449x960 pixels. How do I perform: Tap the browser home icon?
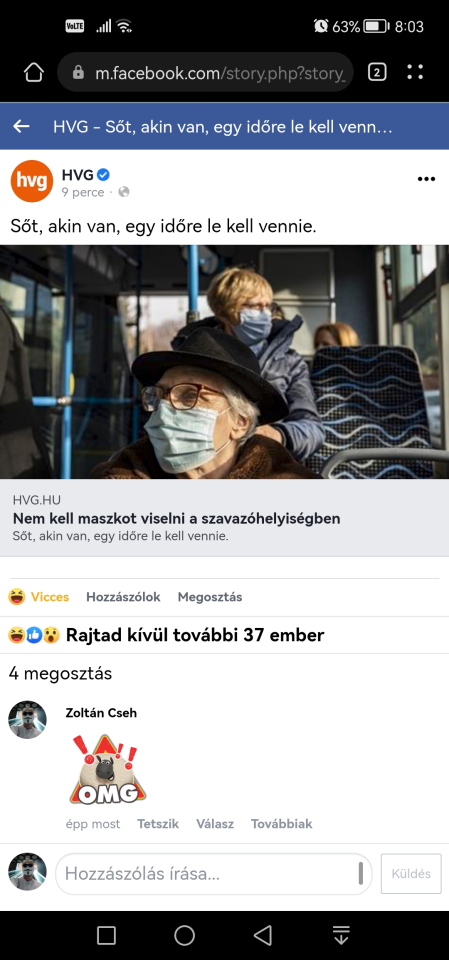coord(34,73)
